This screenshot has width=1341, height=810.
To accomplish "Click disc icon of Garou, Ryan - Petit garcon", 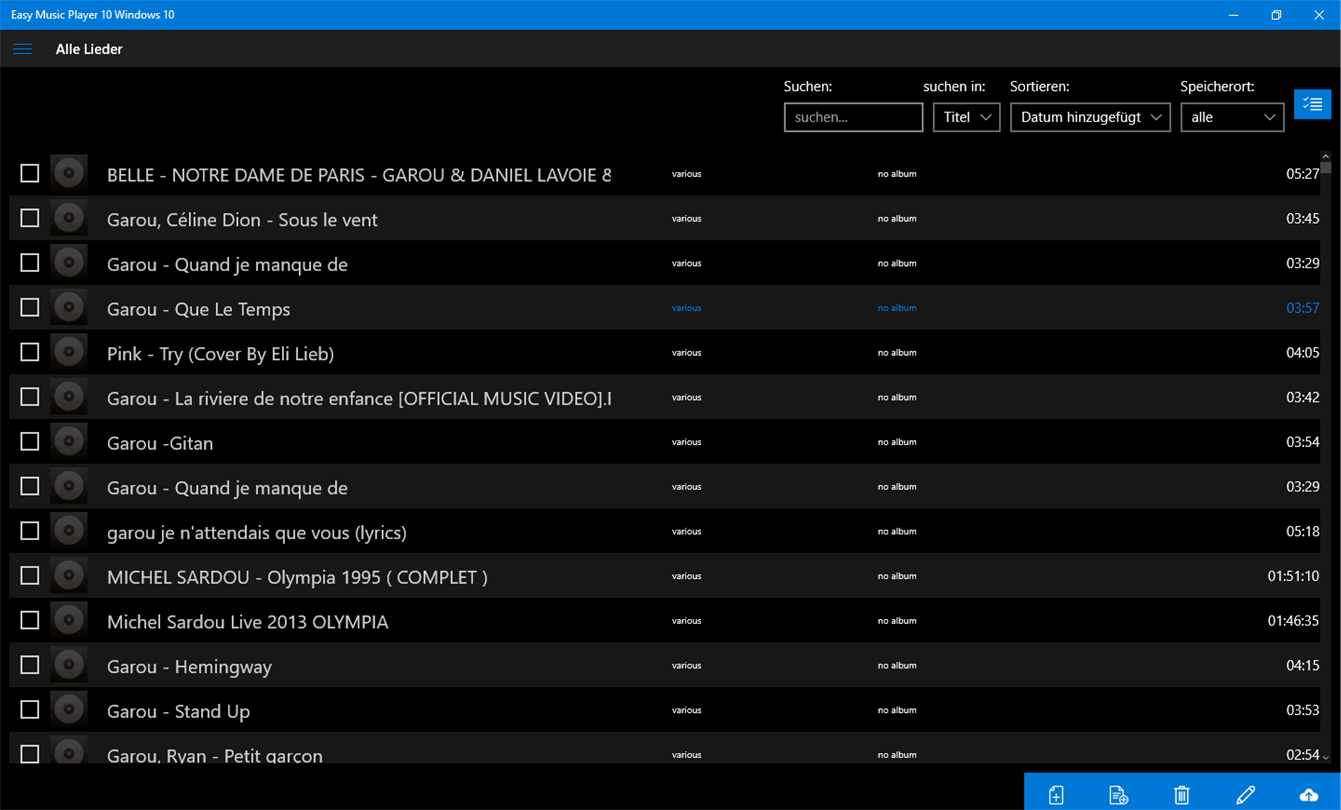I will click(69, 751).
